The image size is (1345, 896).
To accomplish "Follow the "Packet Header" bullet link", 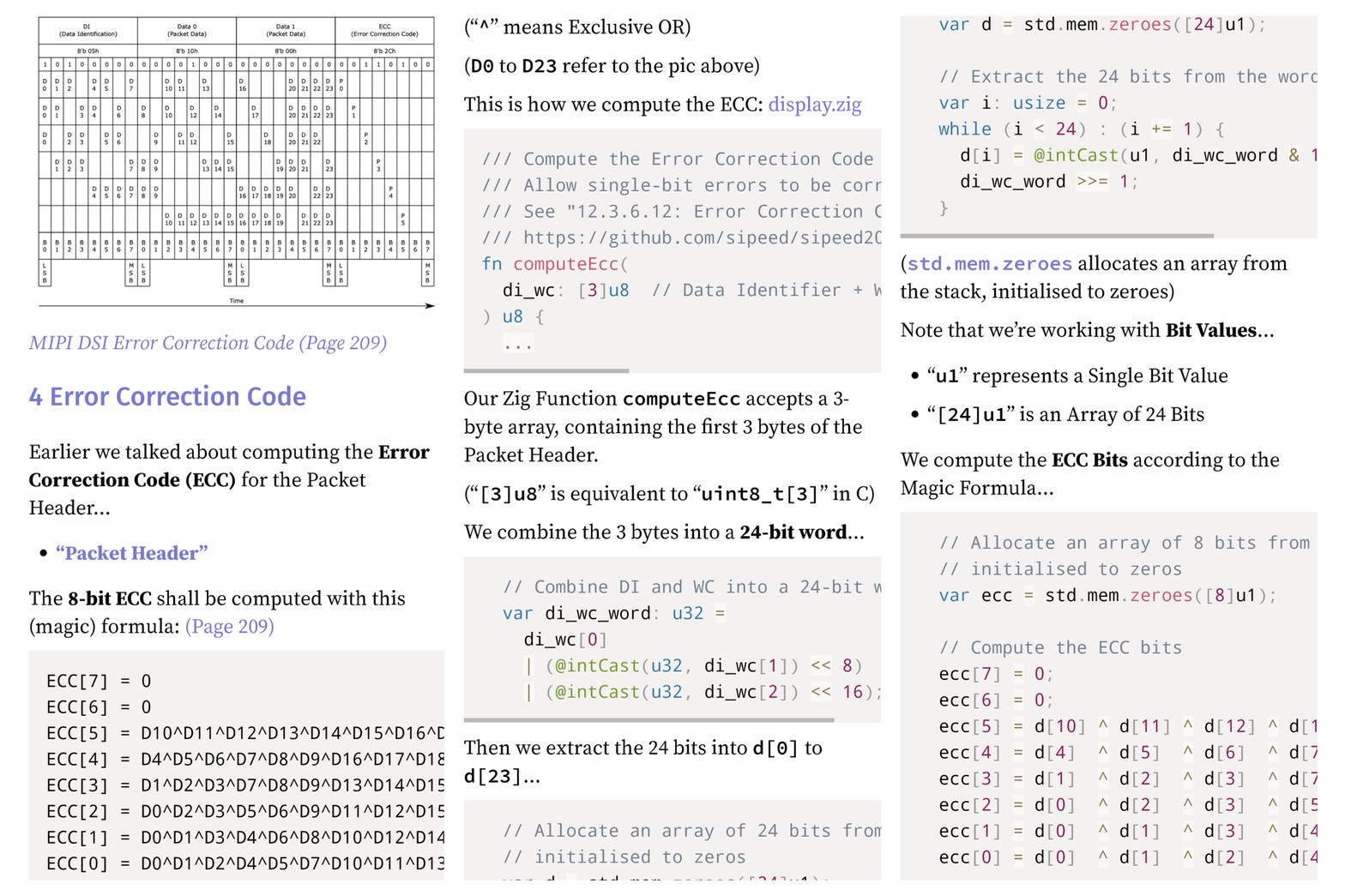I will [131, 553].
